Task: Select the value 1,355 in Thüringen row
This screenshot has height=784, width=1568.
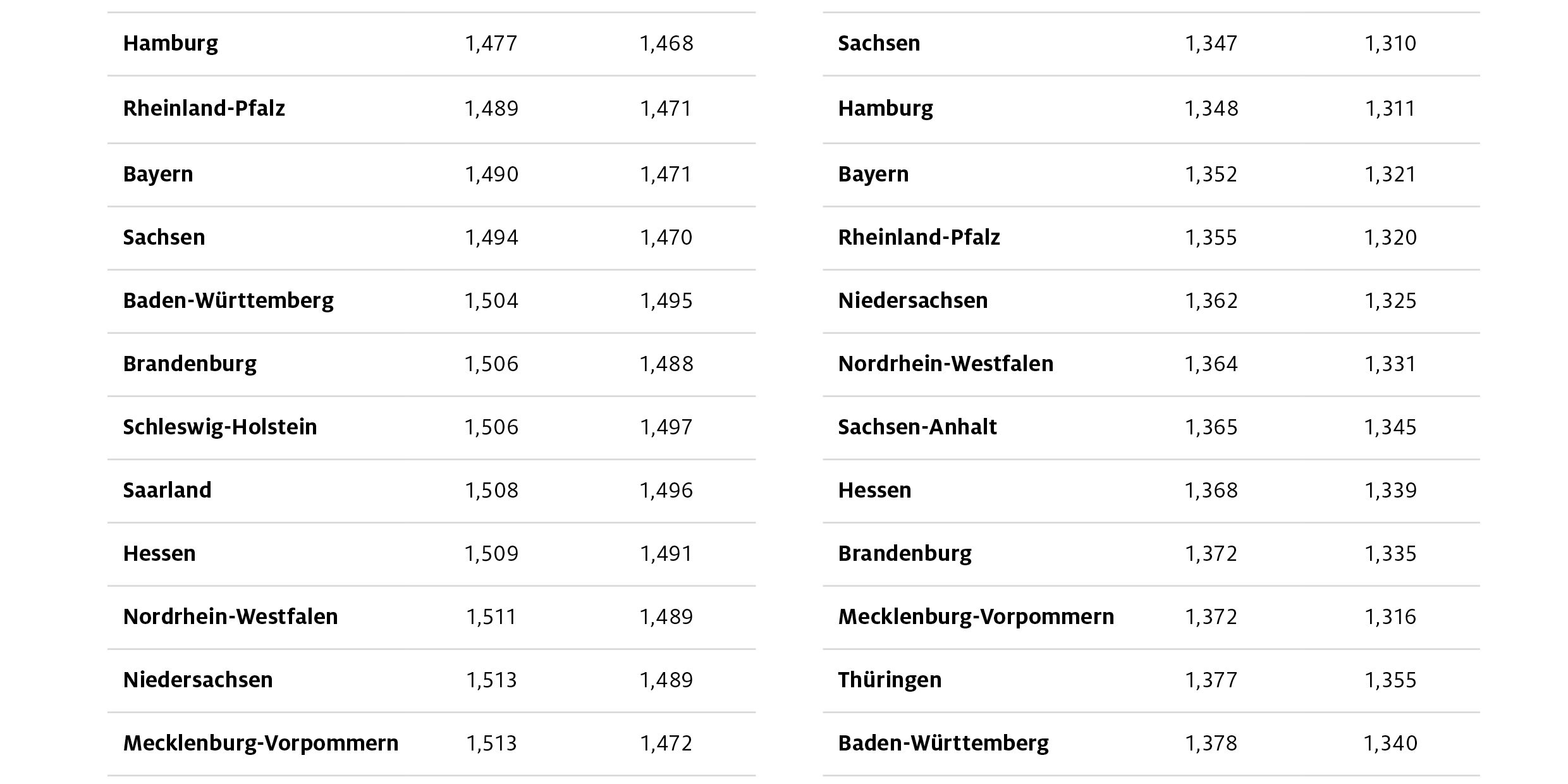Action: (1390, 680)
